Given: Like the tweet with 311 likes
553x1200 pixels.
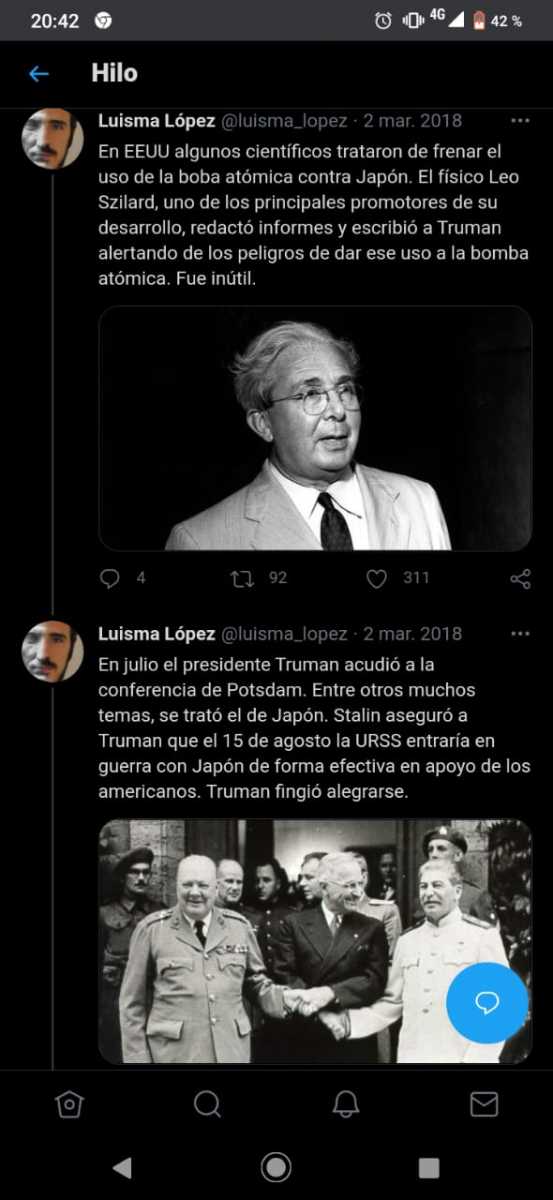Looking at the screenshot, I should [x=376, y=578].
